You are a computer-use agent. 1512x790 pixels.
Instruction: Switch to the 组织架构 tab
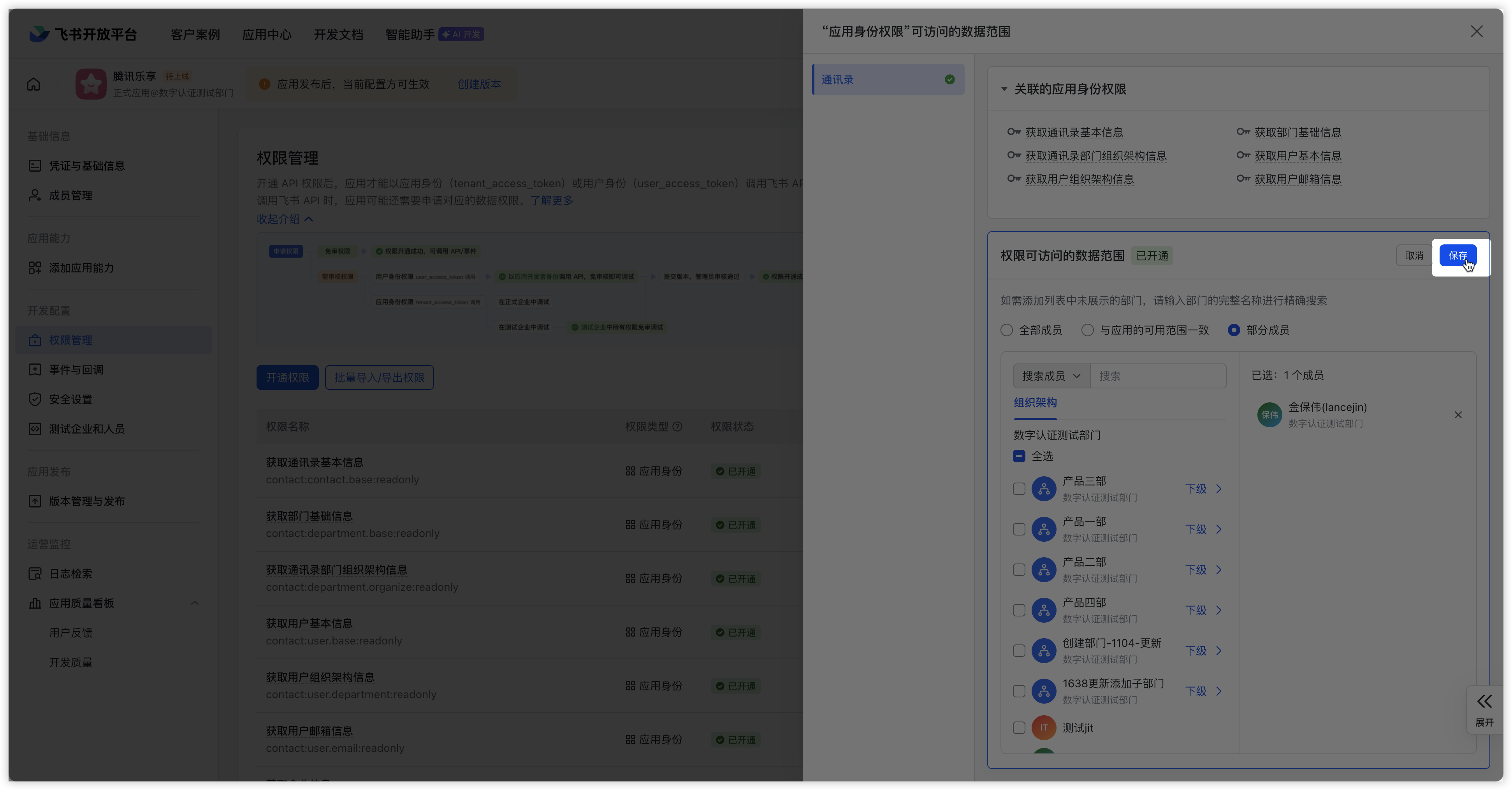click(1035, 403)
